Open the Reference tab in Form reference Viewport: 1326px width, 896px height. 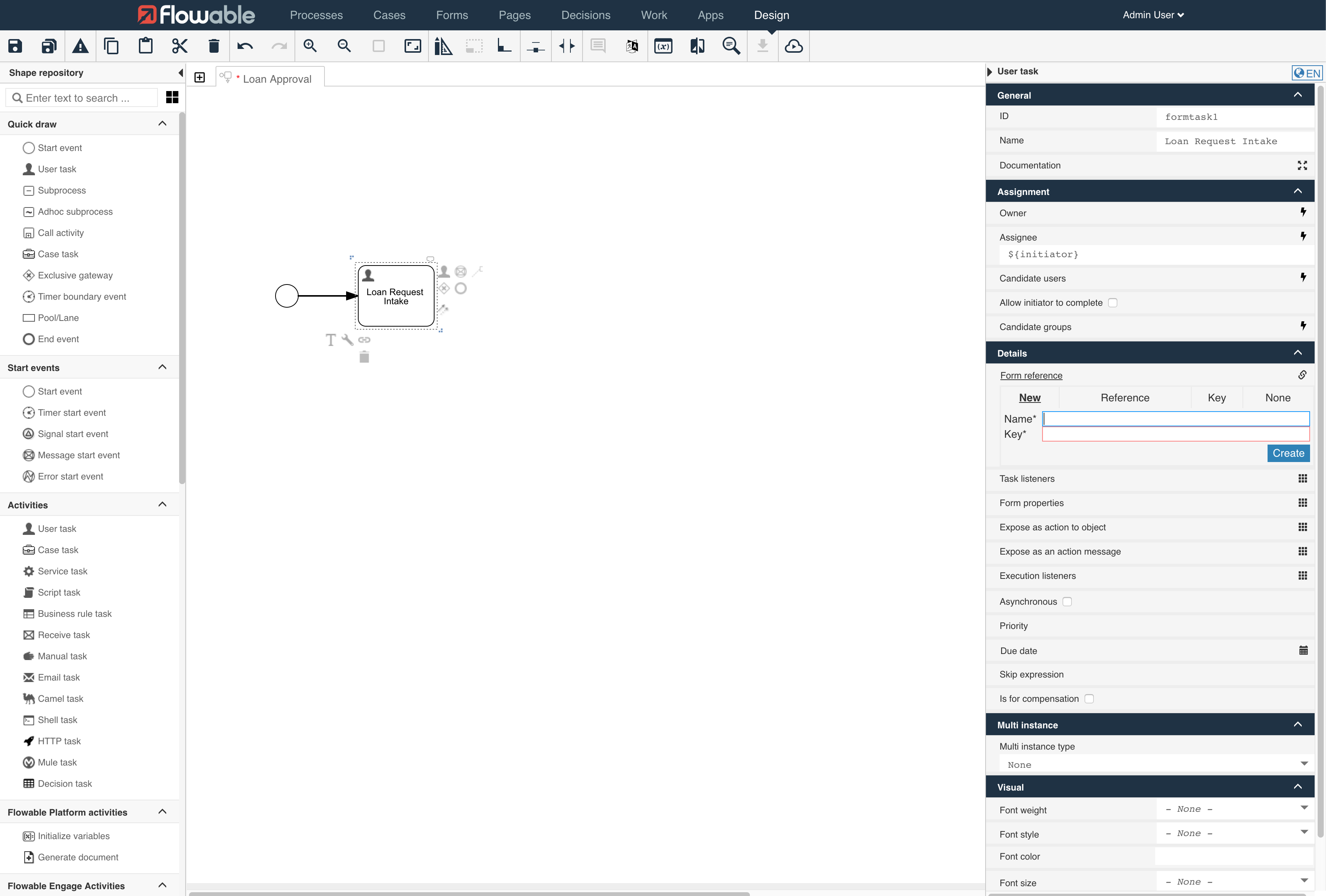[1124, 398]
